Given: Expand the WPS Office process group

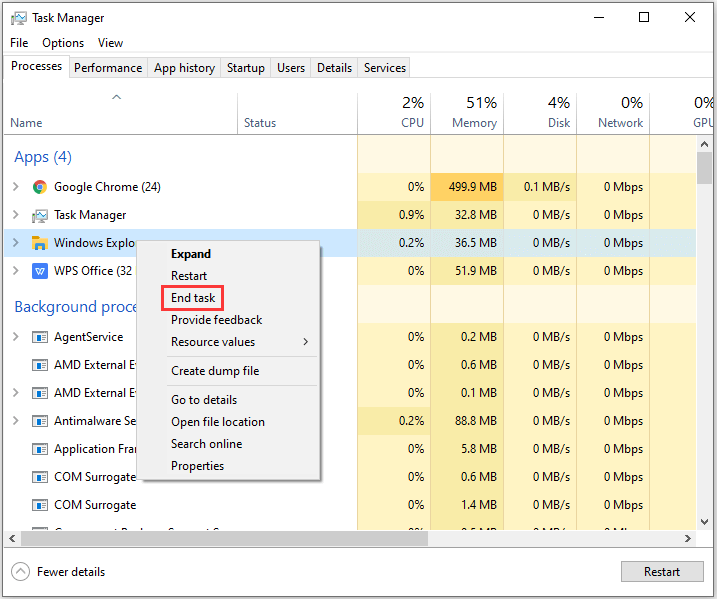Looking at the screenshot, I should 16,271.
